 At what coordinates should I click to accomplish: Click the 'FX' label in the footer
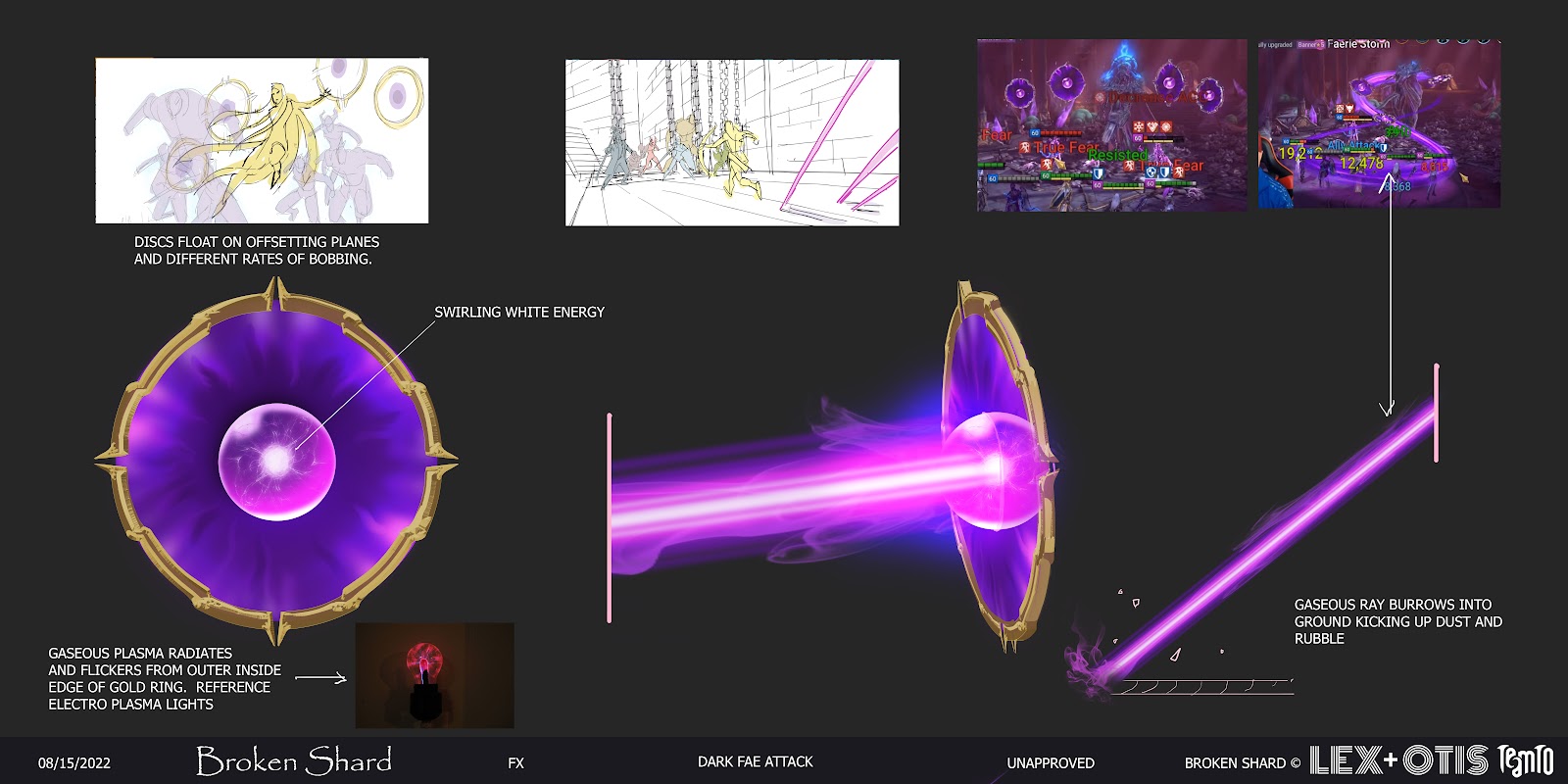click(x=515, y=762)
